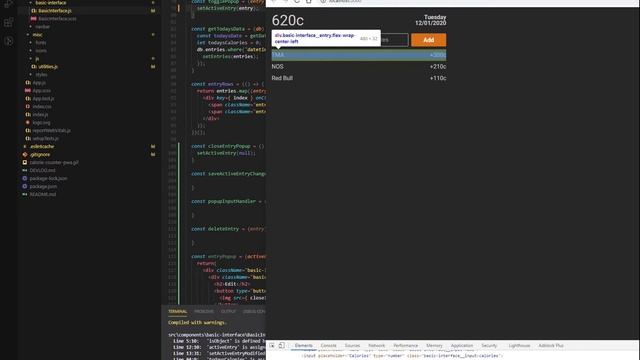Click the closeEntryPopup function line in editor
The image size is (640, 360).
pos(228,146)
